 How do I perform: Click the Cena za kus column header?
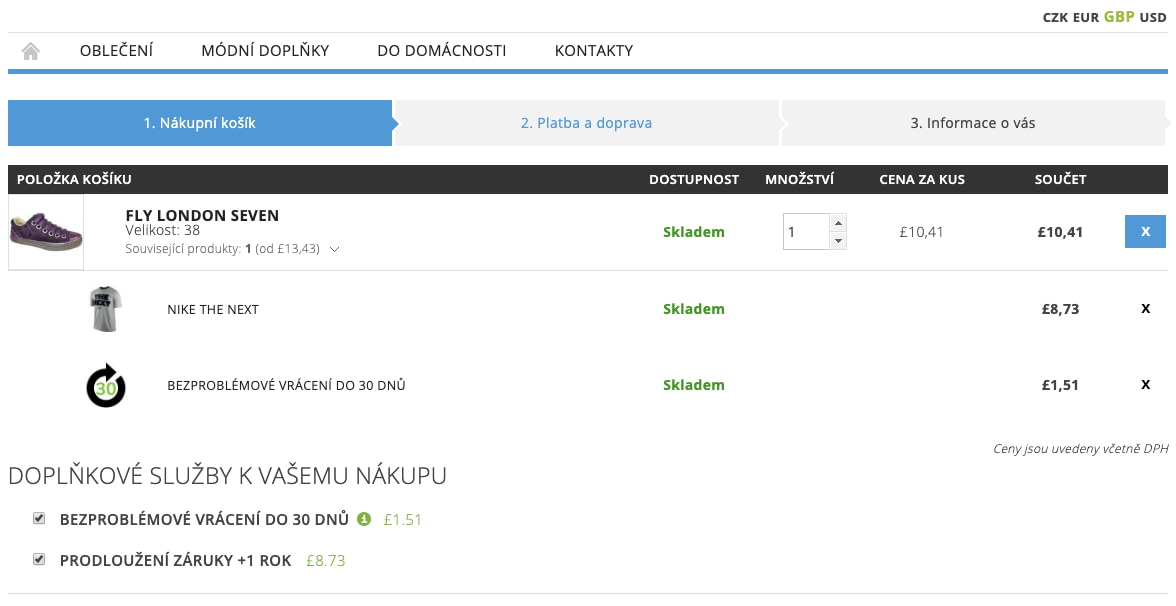click(922, 179)
